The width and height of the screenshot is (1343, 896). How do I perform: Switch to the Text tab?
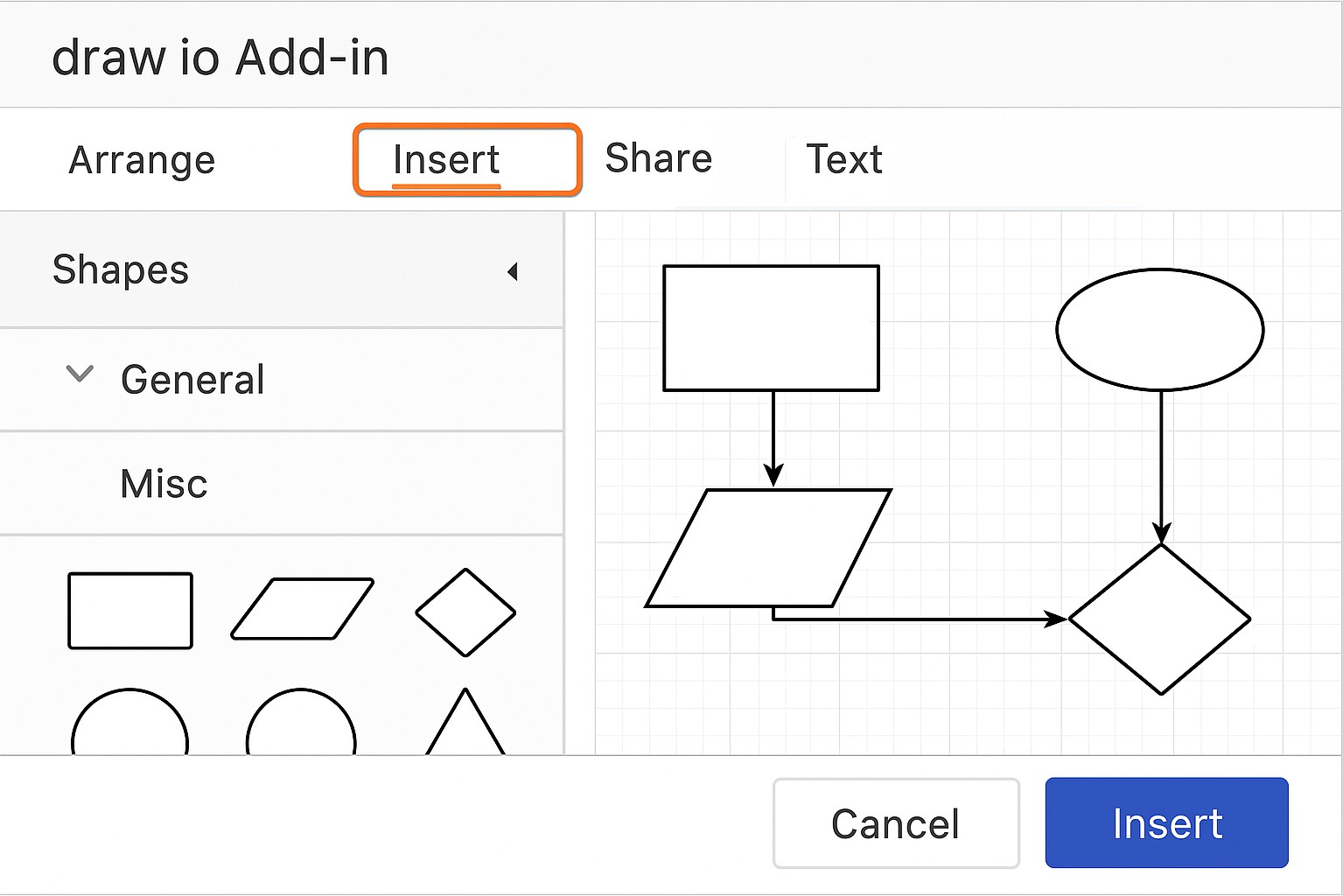pyautogui.click(x=843, y=159)
